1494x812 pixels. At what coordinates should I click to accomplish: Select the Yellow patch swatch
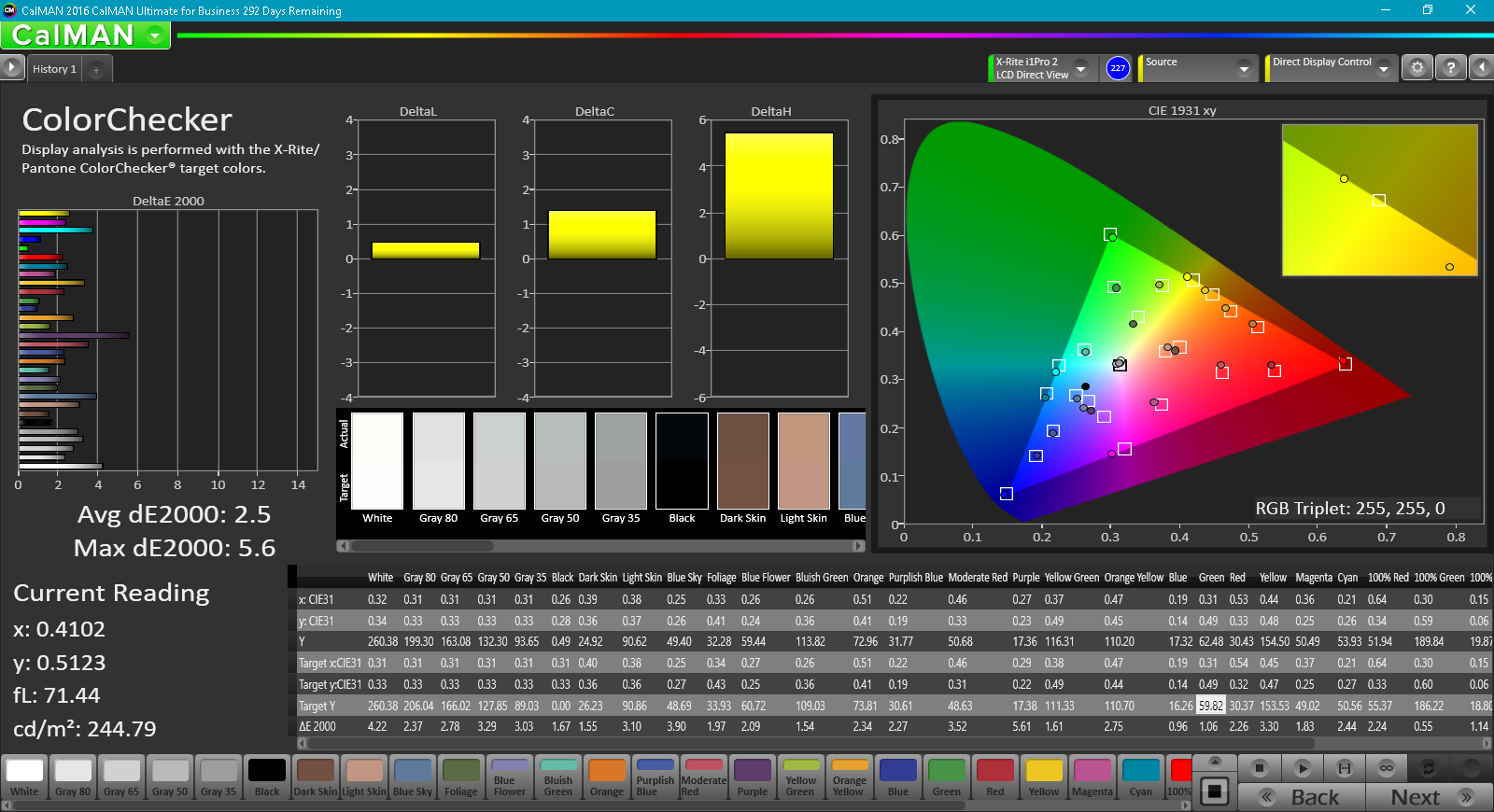[x=1044, y=777]
